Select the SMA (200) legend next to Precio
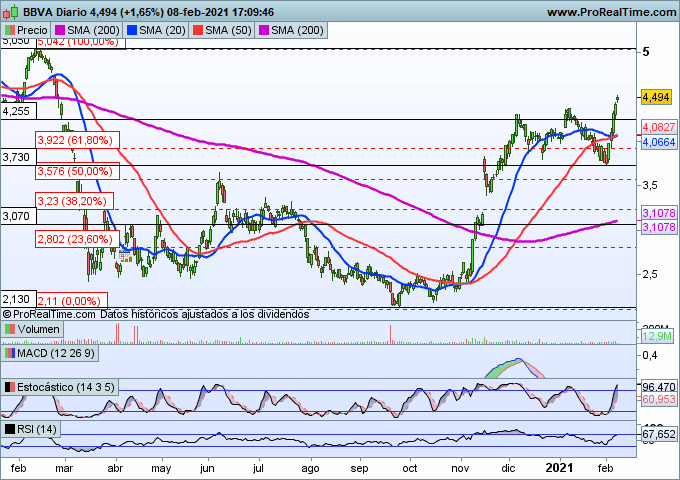The height and width of the screenshot is (480, 680). coord(87,30)
